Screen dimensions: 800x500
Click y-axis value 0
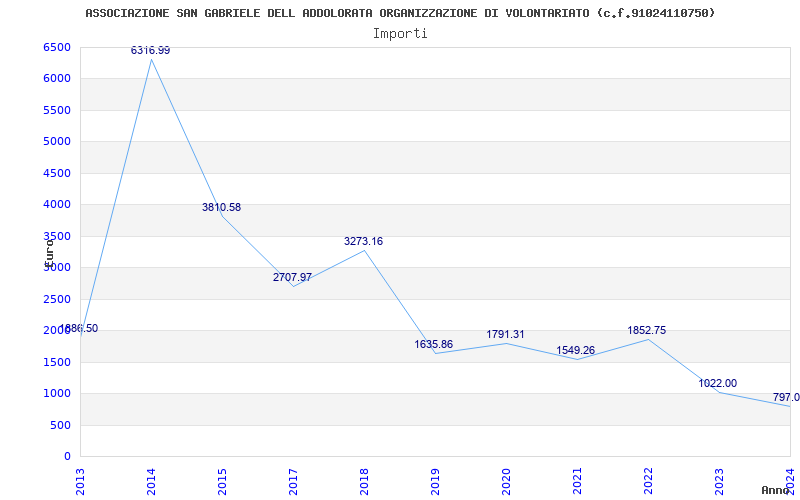point(67,456)
